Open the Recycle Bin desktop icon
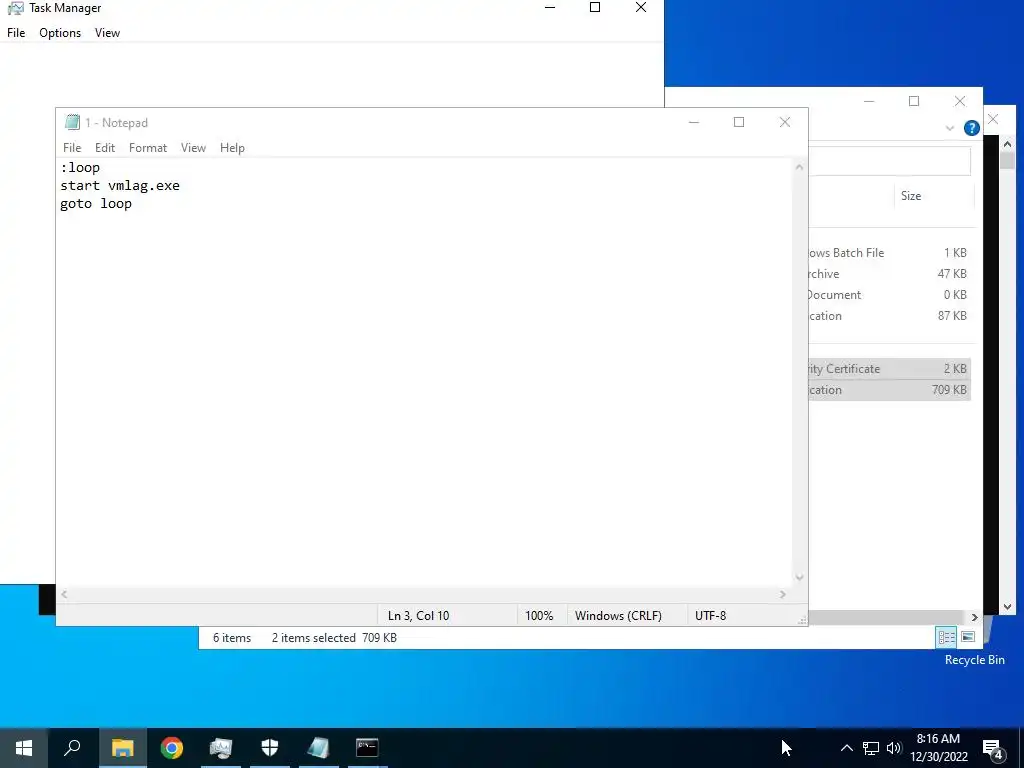The width and height of the screenshot is (1024, 768). pos(974,660)
